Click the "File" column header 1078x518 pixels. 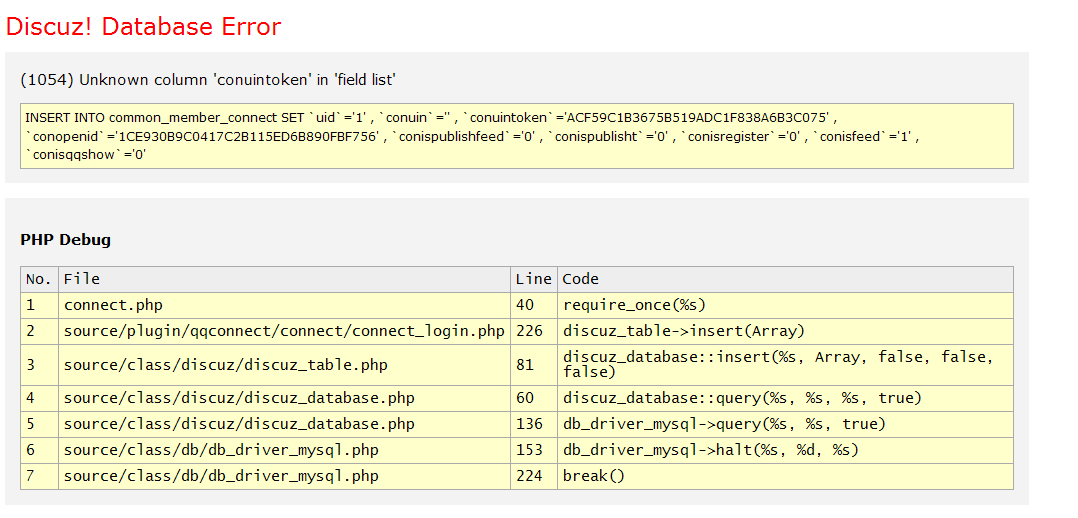tap(82, 279)
